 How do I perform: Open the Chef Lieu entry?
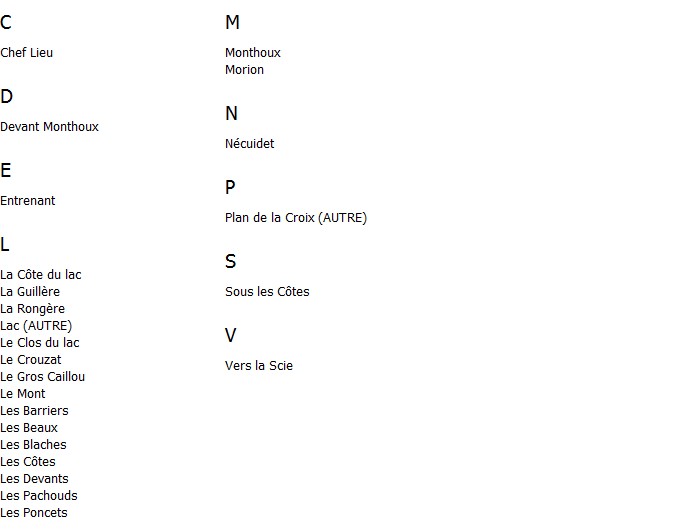[x=27, y=53]
